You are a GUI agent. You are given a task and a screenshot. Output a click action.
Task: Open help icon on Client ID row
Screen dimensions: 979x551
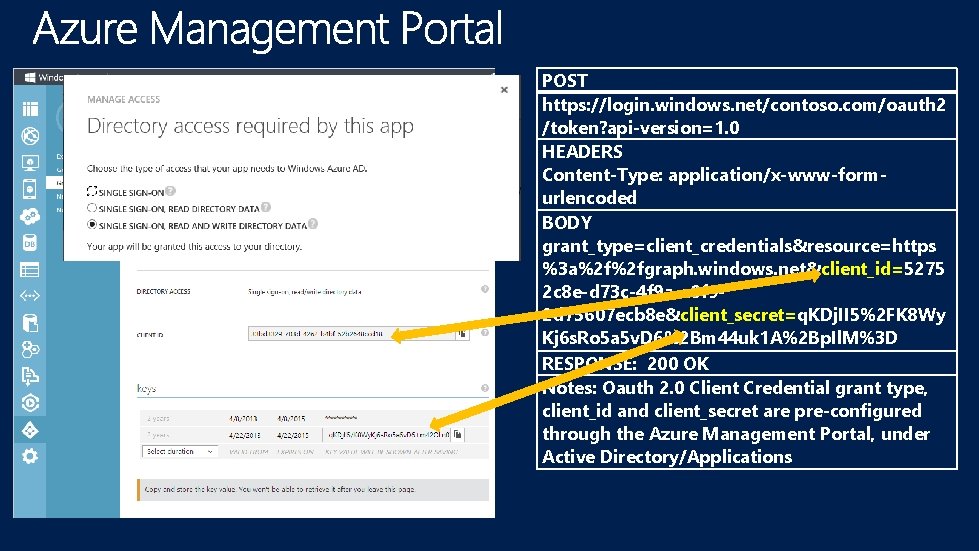(x=485, y=333)
